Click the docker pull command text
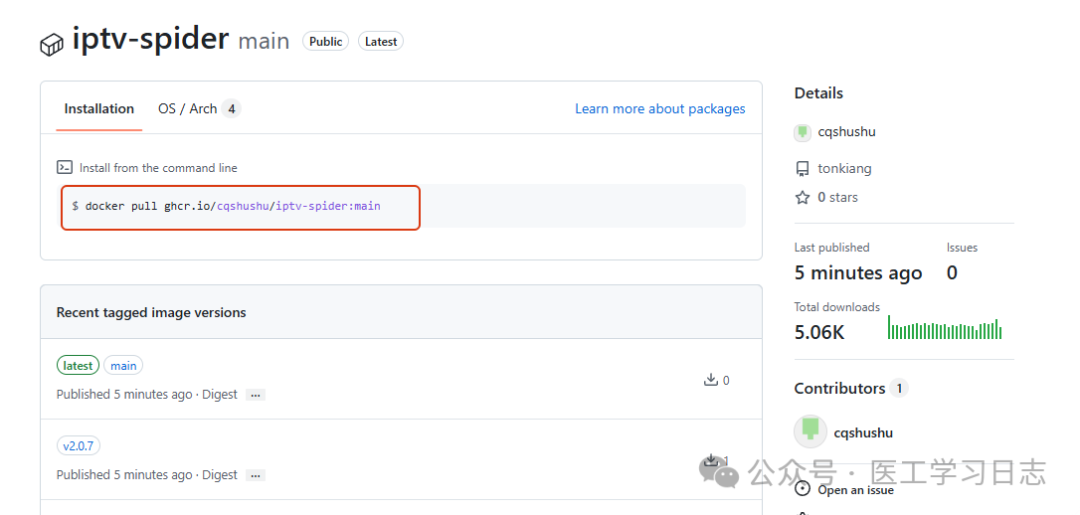 pyautogui.click(x=233, y=206)
